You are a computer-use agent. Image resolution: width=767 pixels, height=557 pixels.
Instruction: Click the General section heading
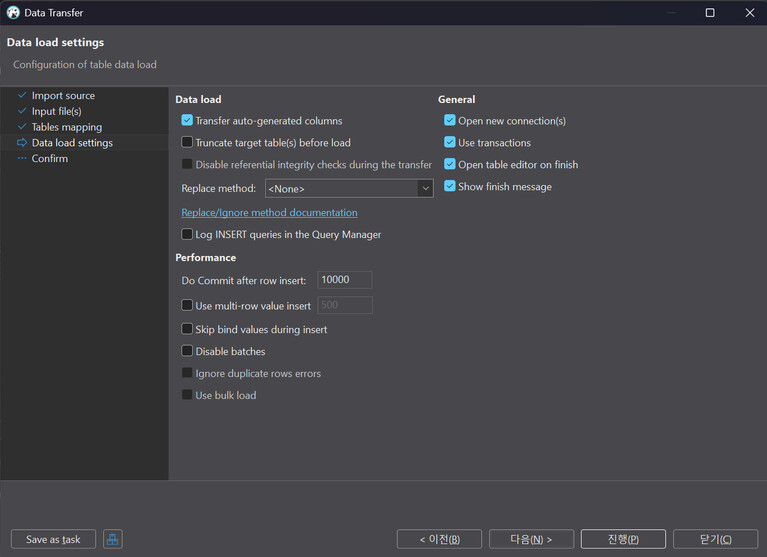coord(456,99)
